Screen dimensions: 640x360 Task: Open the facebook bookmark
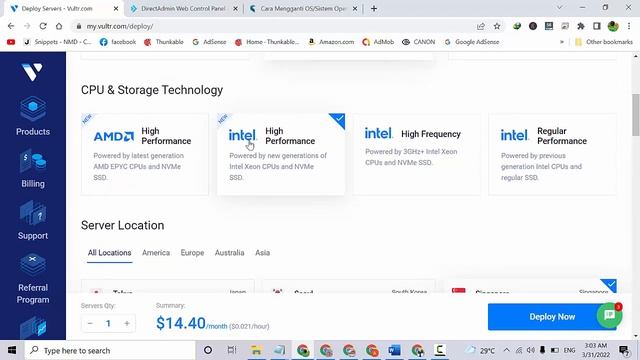[118, 42]
